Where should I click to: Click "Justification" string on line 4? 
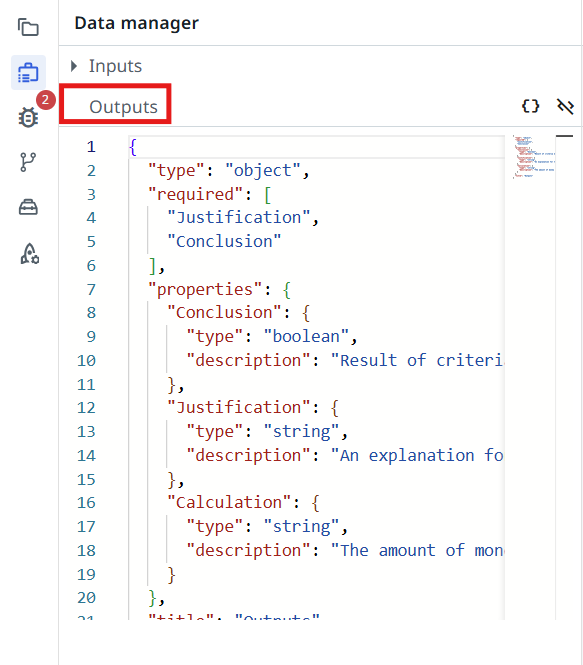[239, 218]
